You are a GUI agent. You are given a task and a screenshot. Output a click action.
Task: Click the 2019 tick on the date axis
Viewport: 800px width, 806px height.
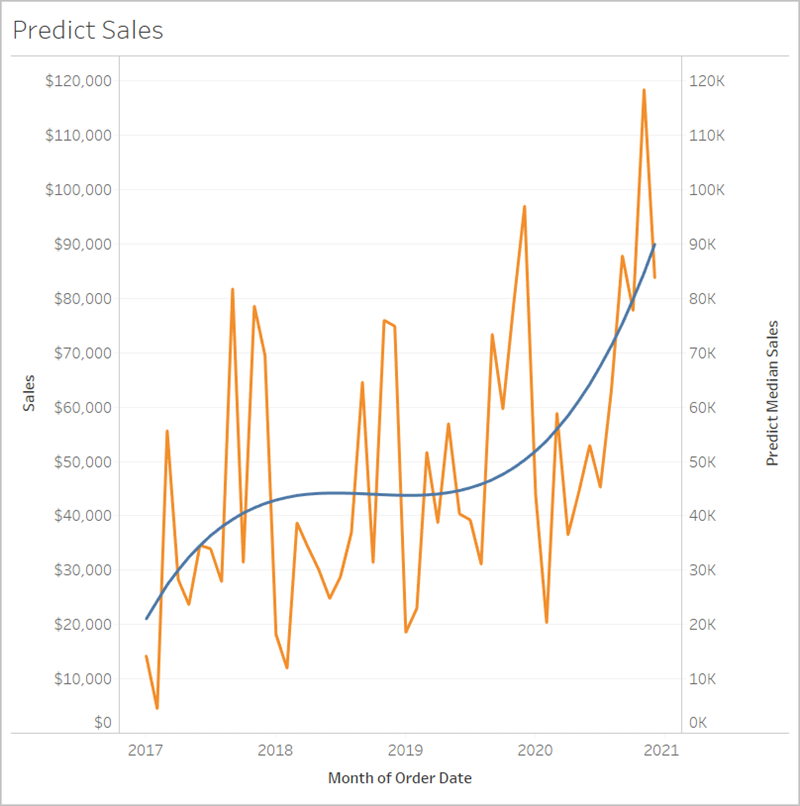[x=405, y=749]
